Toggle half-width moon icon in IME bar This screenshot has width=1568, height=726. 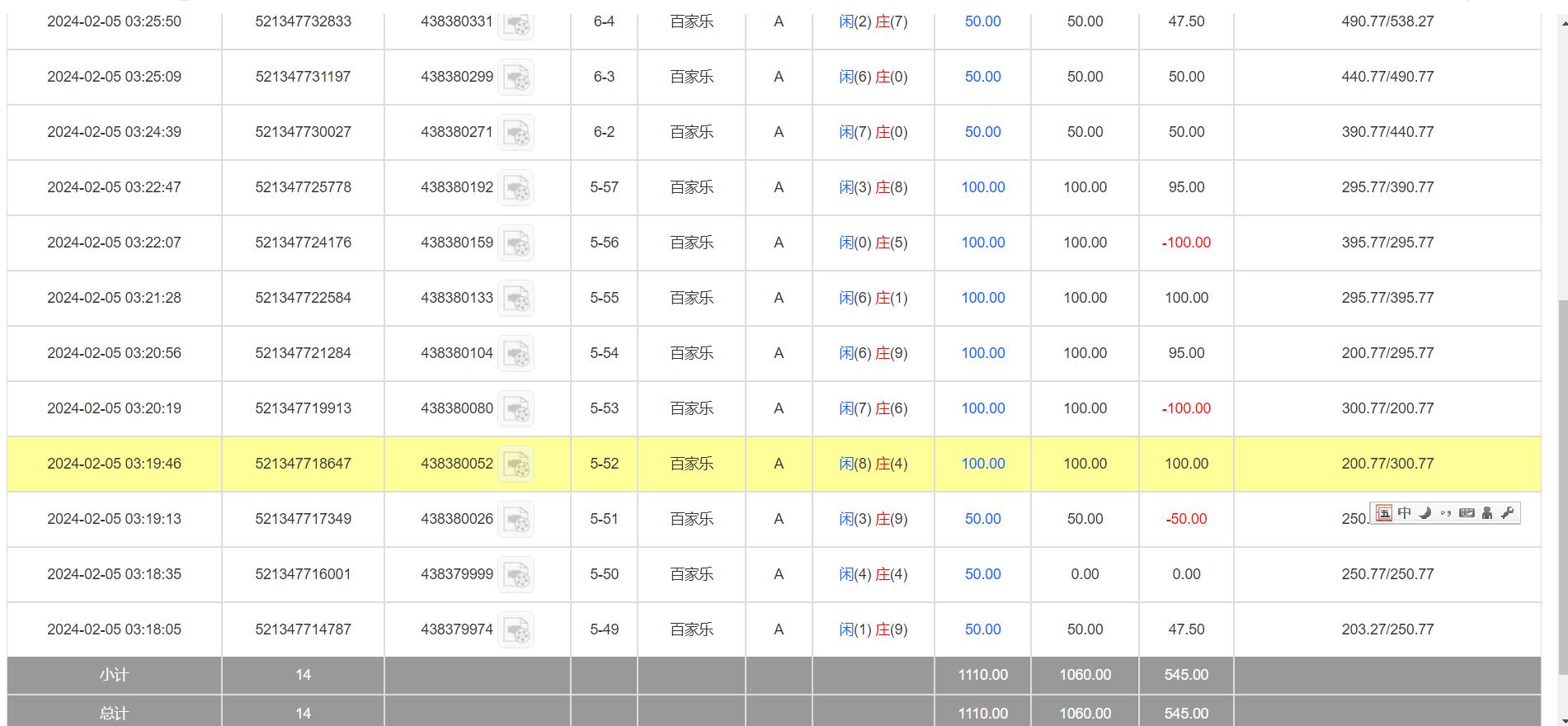coord(1425,513)
